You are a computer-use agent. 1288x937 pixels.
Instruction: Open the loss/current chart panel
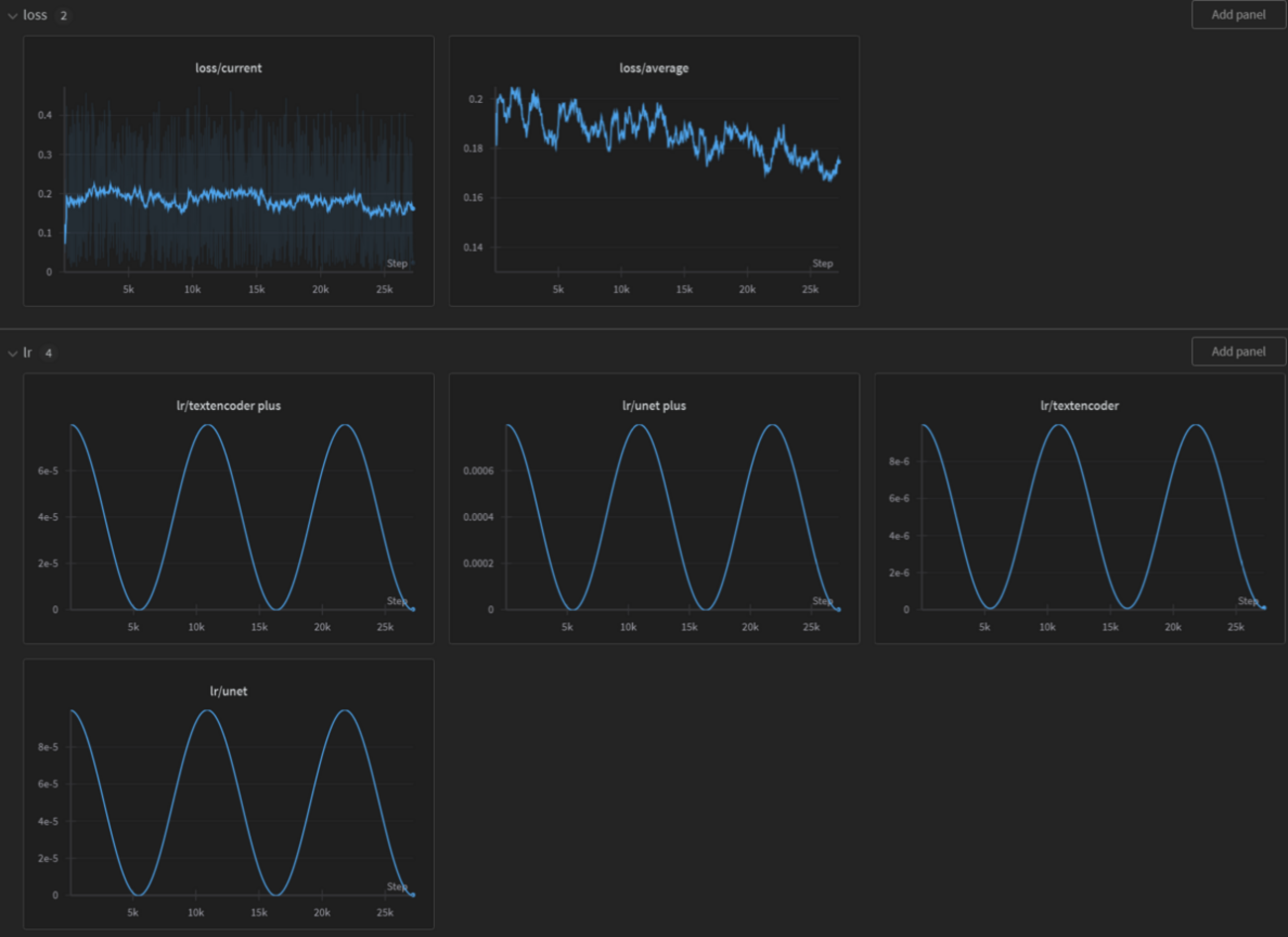coord(229,171)
